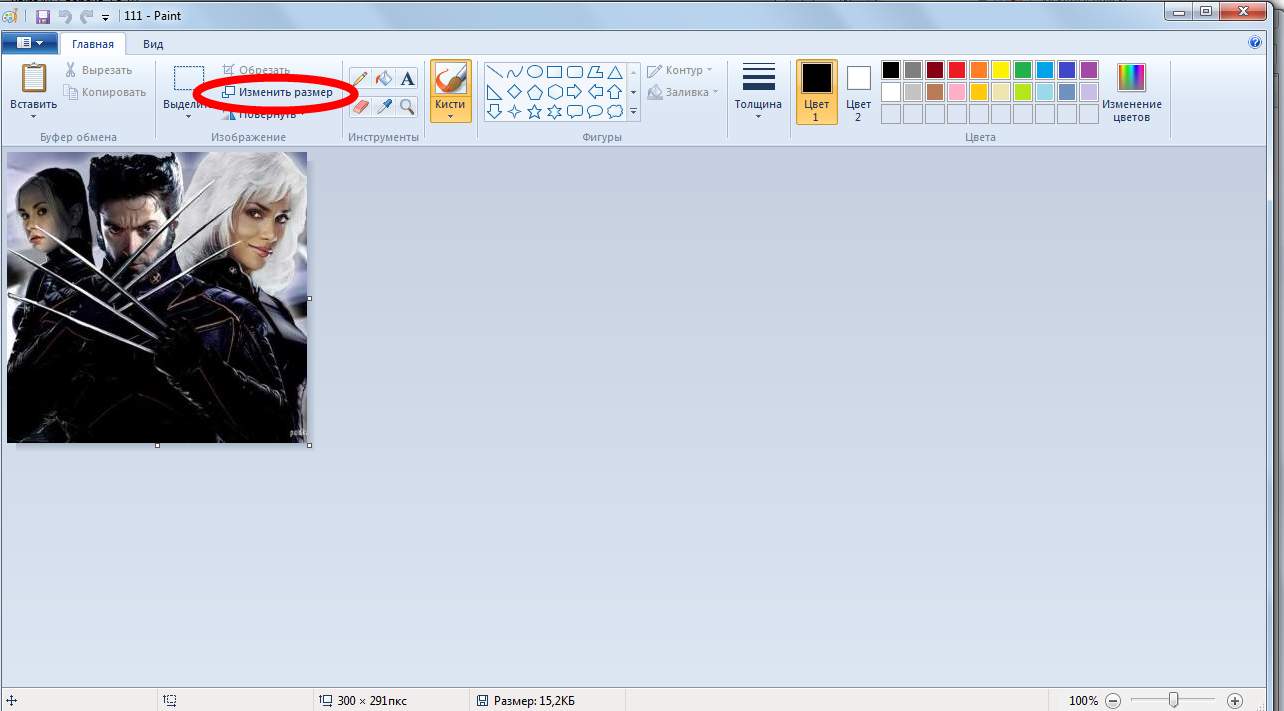This screenshot has height=711, width=1284.
Task: Select the Eraser tool
Action: [359, 106]
